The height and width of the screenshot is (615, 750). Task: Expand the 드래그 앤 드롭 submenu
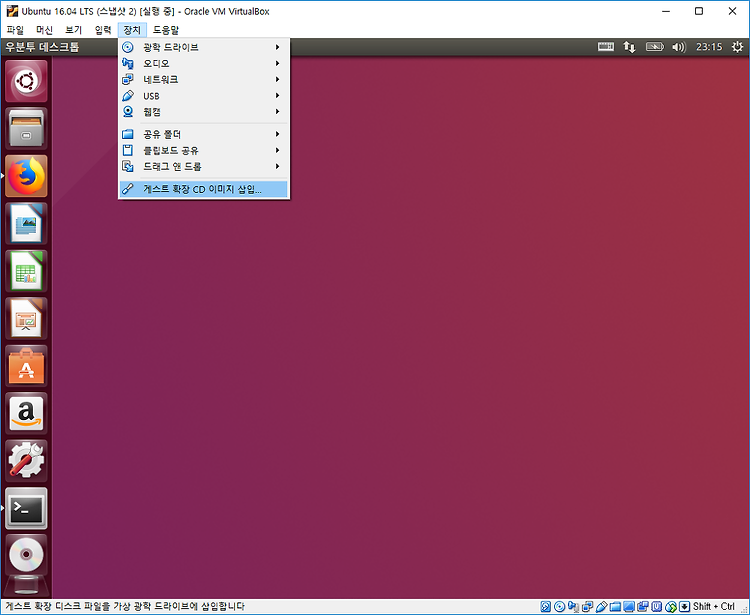(204, 166)
